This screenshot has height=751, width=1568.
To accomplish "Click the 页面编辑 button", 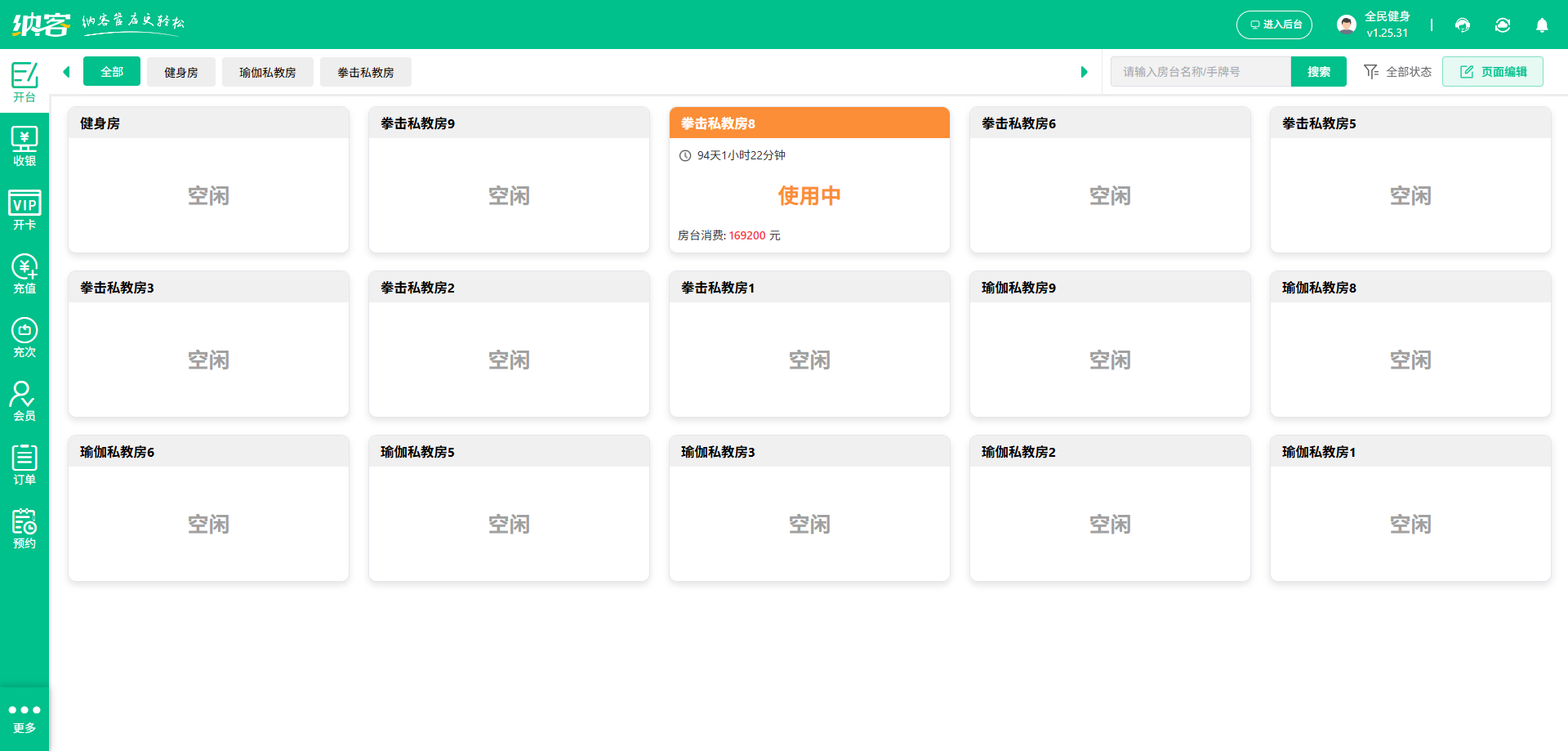I will point(1492,71).
